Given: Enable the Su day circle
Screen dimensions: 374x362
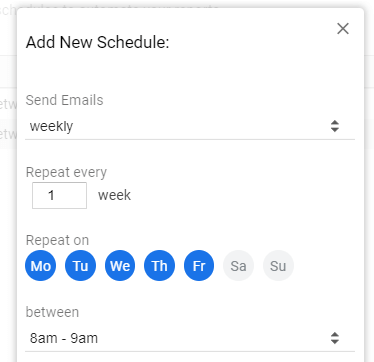Looking at the screenshot, I should pos(278,266).
